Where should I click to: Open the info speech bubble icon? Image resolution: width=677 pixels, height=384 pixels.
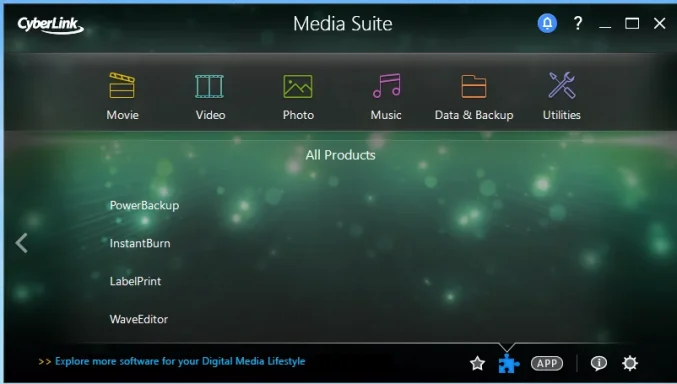click(x=598, y=363)
